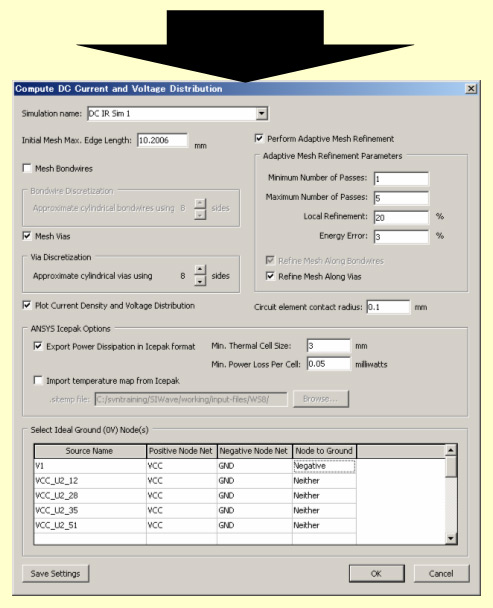Click Neither cell in VCC_U2_35 row
The width and height of the screenshot is (493, 608).
(x=324, y=510)
